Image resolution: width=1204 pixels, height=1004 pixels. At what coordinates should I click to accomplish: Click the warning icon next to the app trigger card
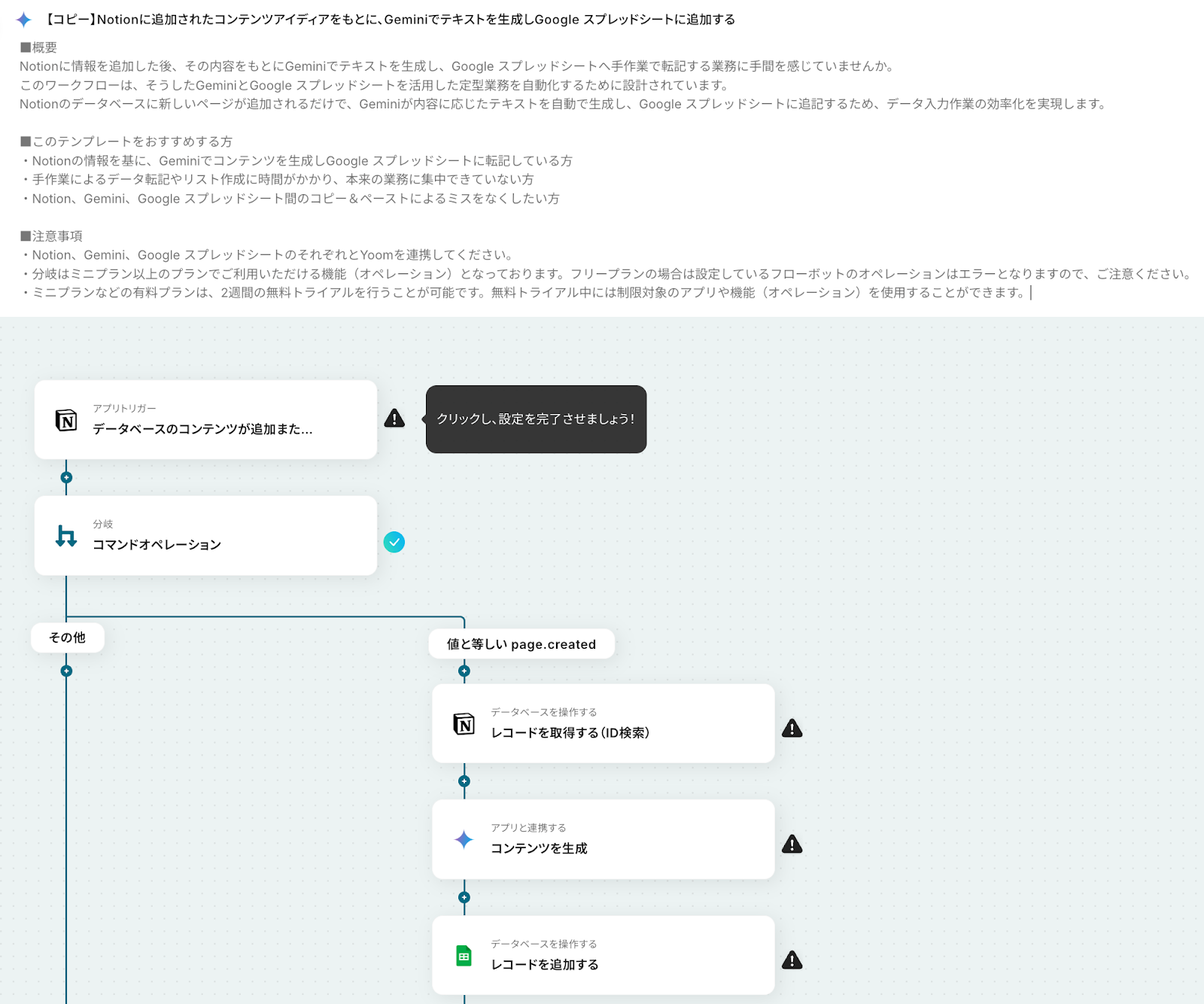pos(394,418)
